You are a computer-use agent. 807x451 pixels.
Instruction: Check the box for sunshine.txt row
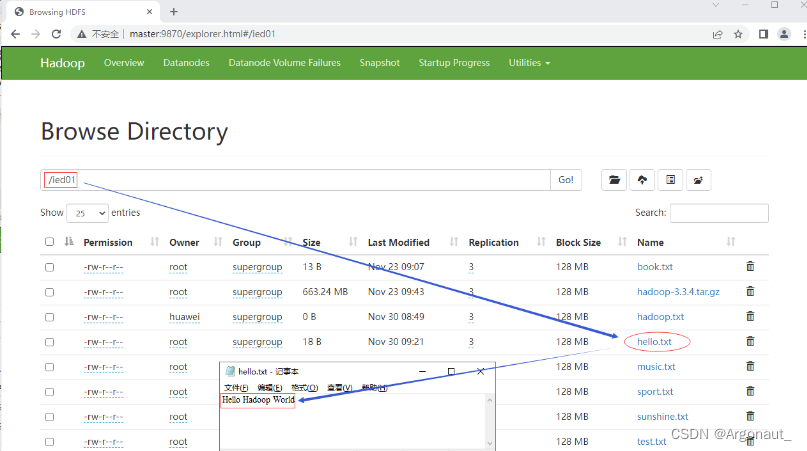(x=49, y=417)
